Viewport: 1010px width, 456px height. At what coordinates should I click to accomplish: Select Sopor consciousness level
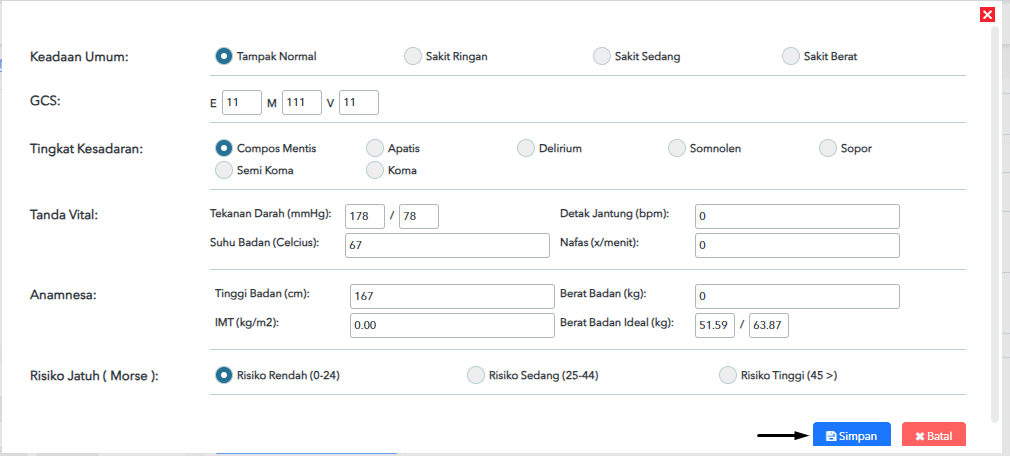[828, 148]
